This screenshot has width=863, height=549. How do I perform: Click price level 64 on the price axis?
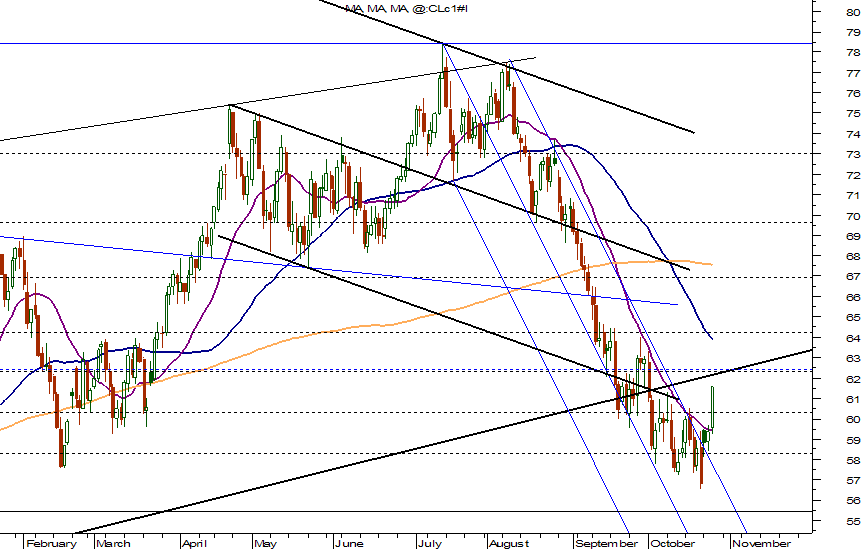click(853, 338)
